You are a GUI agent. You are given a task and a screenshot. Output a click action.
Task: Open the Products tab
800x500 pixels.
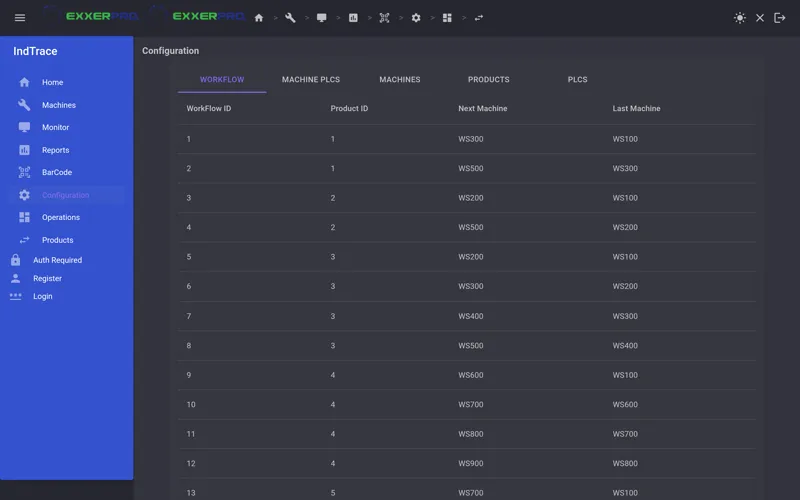488,80
